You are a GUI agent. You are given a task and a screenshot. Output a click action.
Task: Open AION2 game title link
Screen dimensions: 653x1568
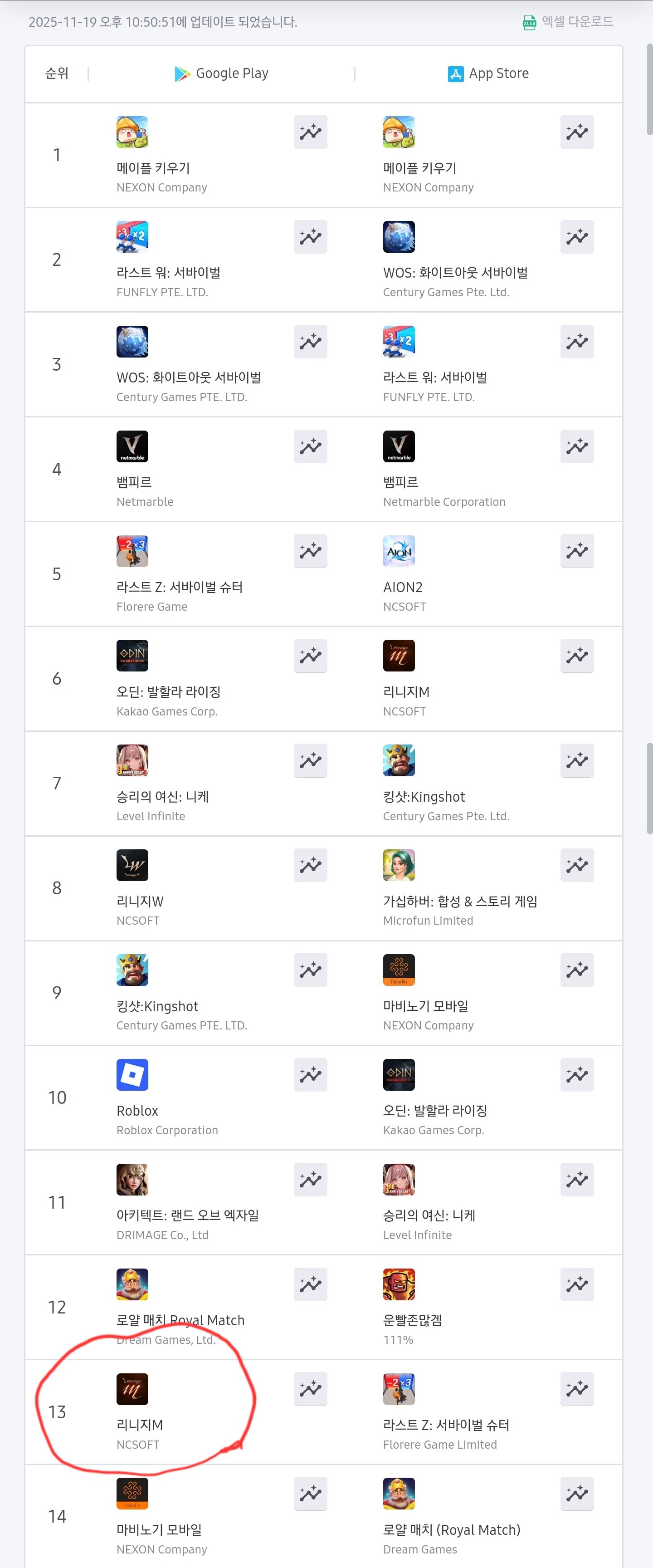pyautogui.click(x=403, y=588)
